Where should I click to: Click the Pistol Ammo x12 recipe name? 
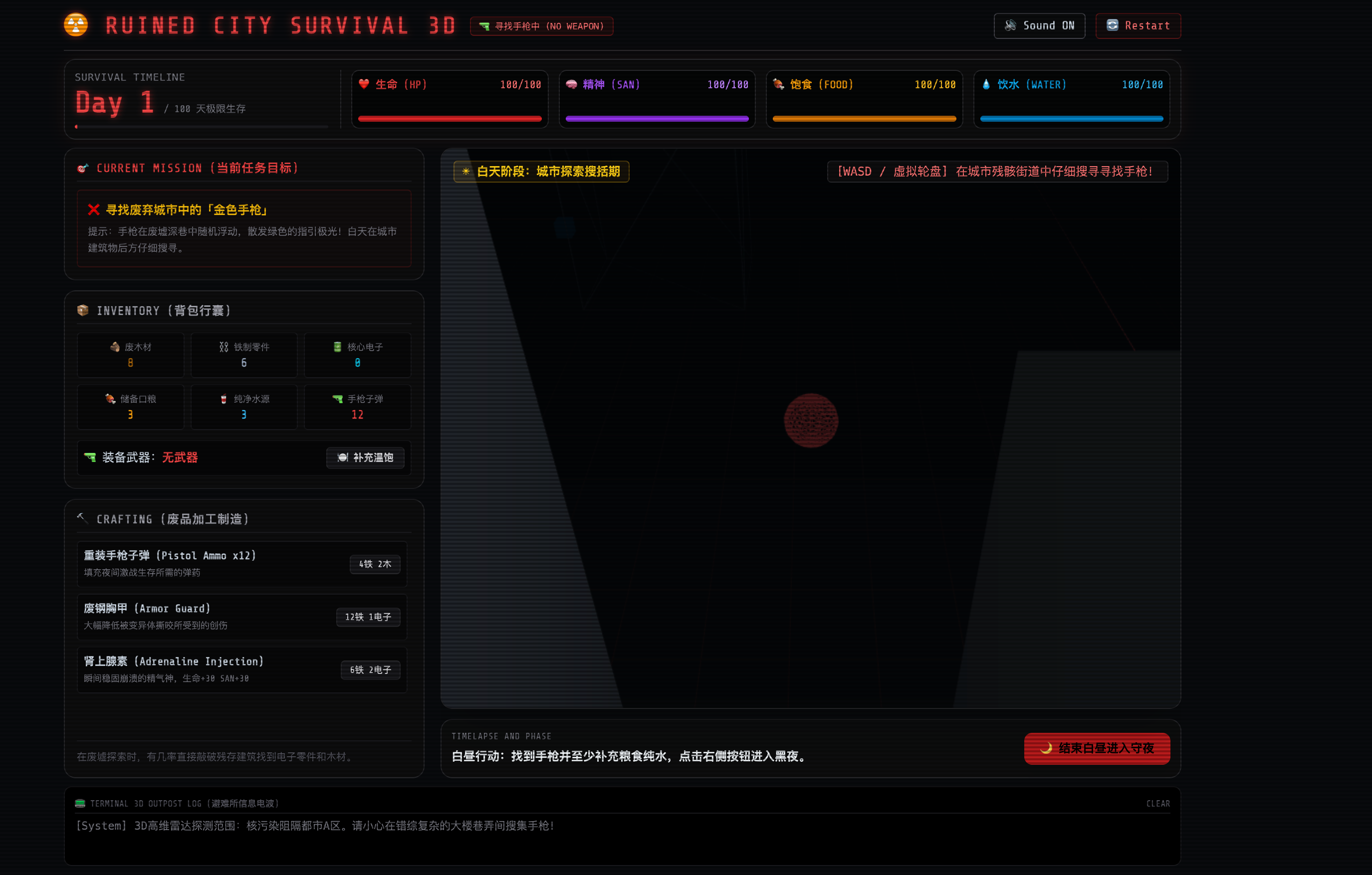pos(170,555)
